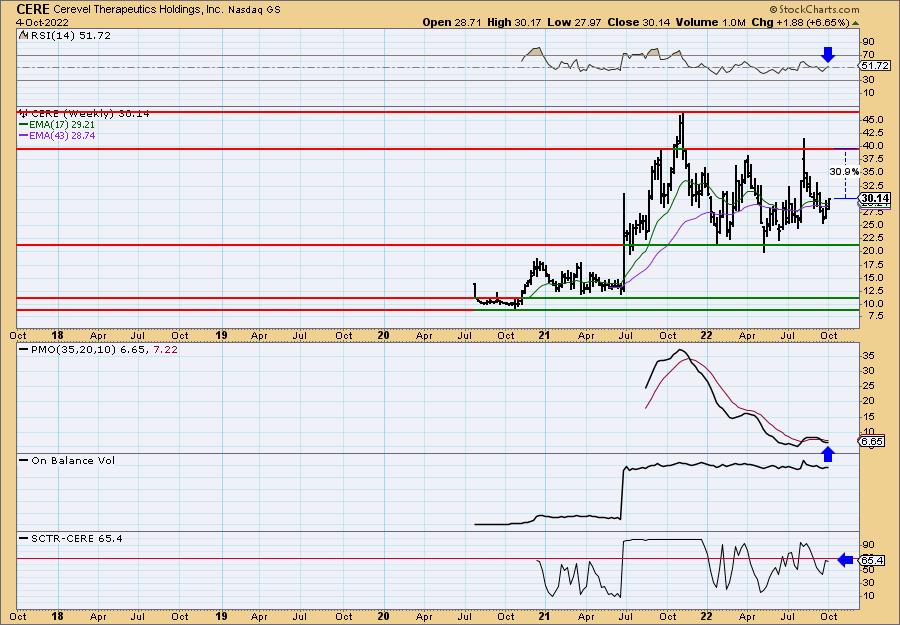This screenshot has width=900, height=625.
Task: Select the Open 28.71 value
Action: point(453,22)
